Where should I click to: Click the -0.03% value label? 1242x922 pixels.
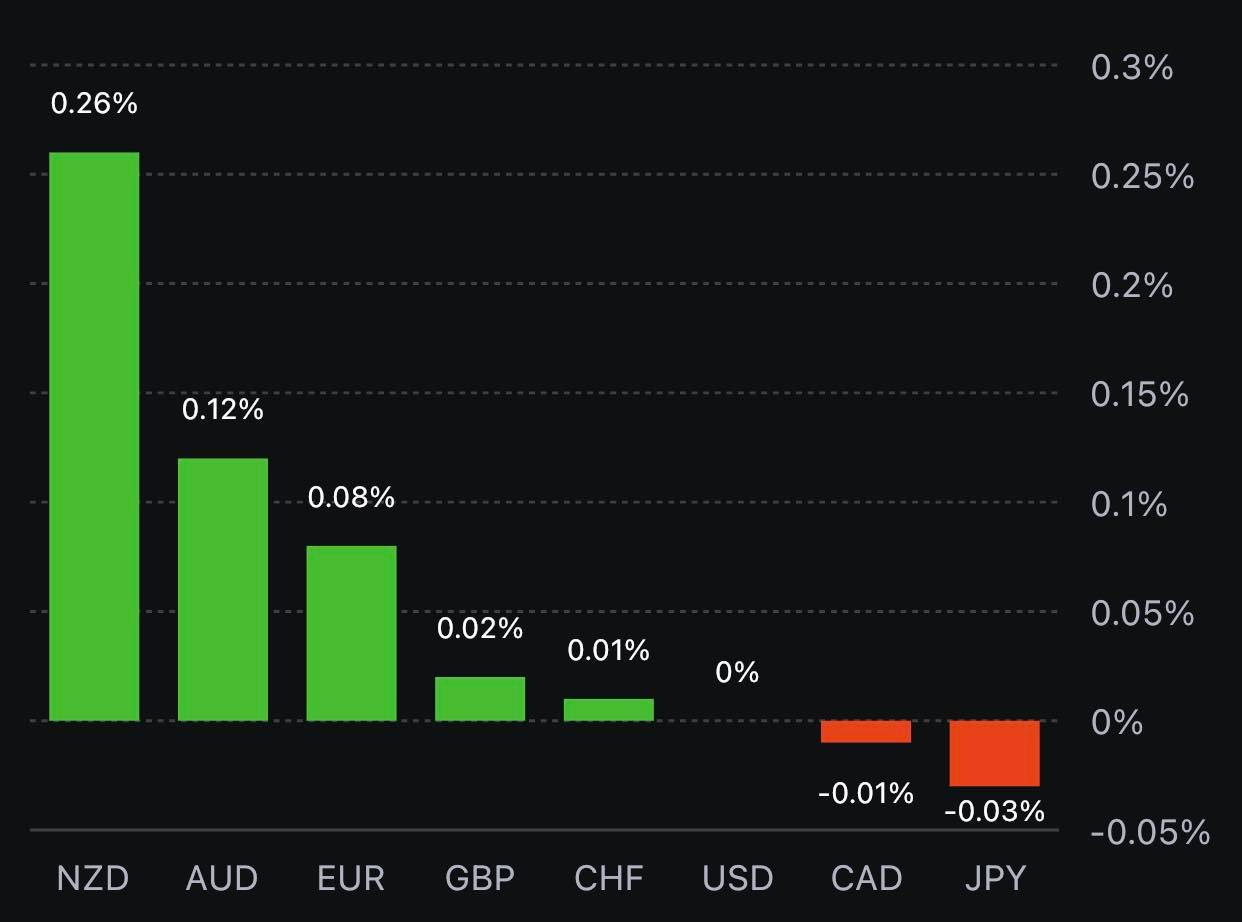[994, 811]
